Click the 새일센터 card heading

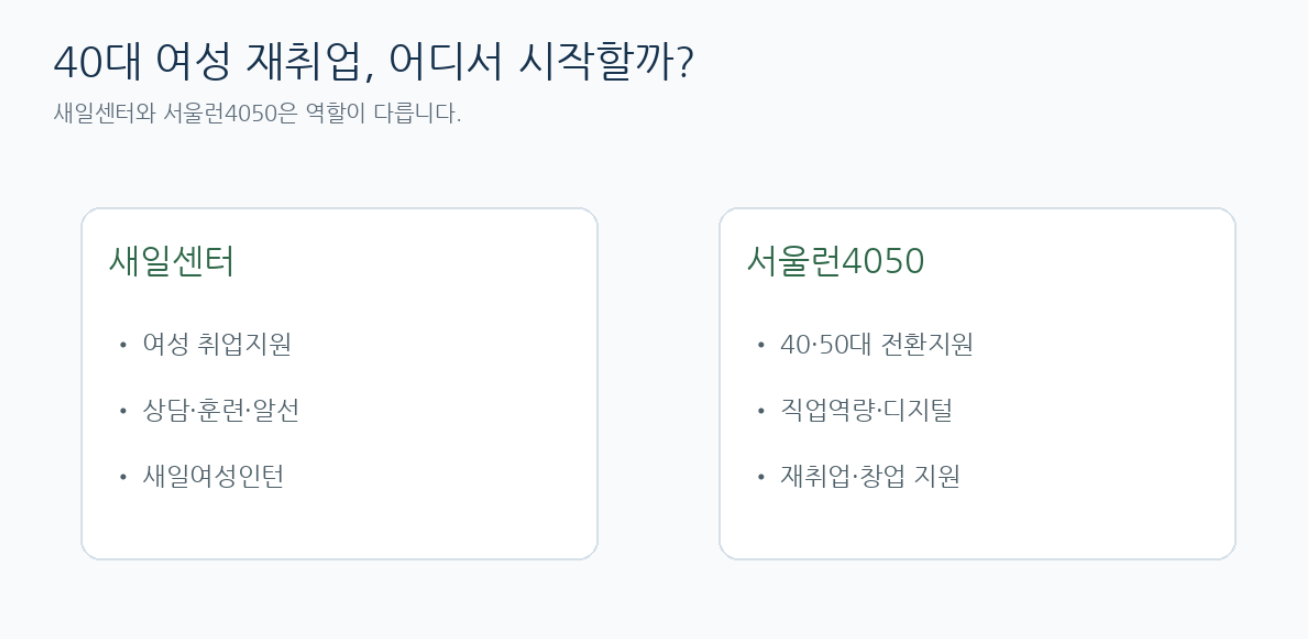[x=171, y=261]
